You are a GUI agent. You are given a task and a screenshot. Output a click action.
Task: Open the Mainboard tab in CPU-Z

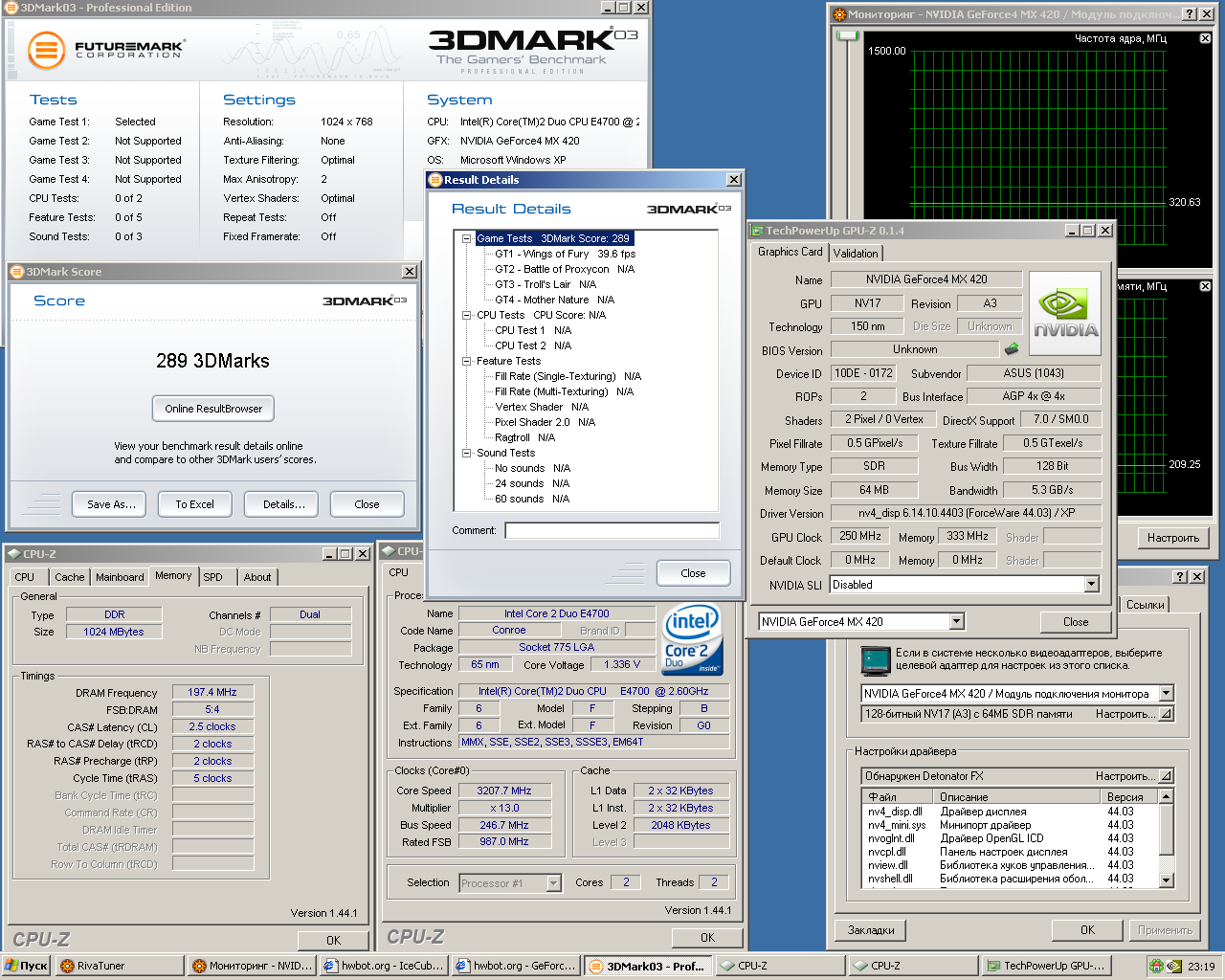pyautogui.click(x=120, y=577)
